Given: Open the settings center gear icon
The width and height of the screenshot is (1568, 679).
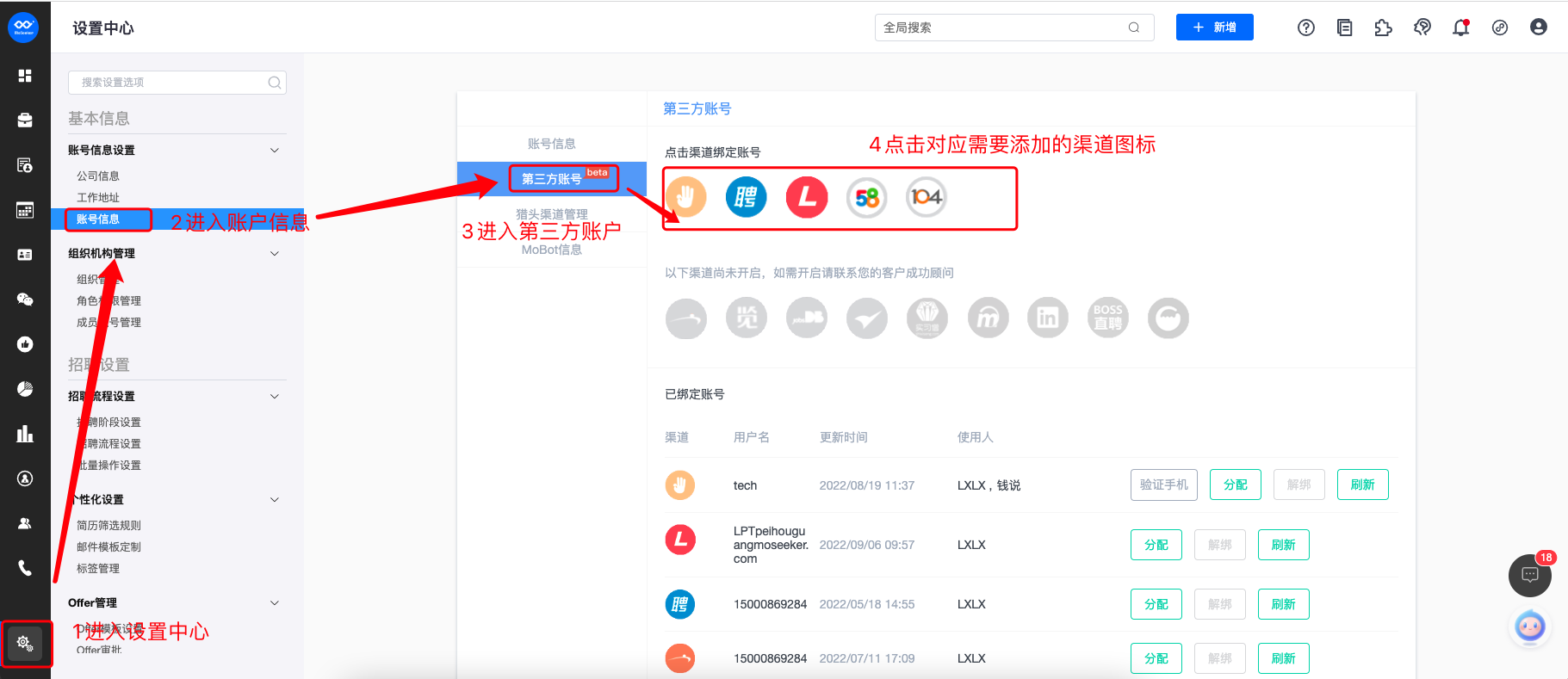Looking at the screenshot, I should [25, 643].
